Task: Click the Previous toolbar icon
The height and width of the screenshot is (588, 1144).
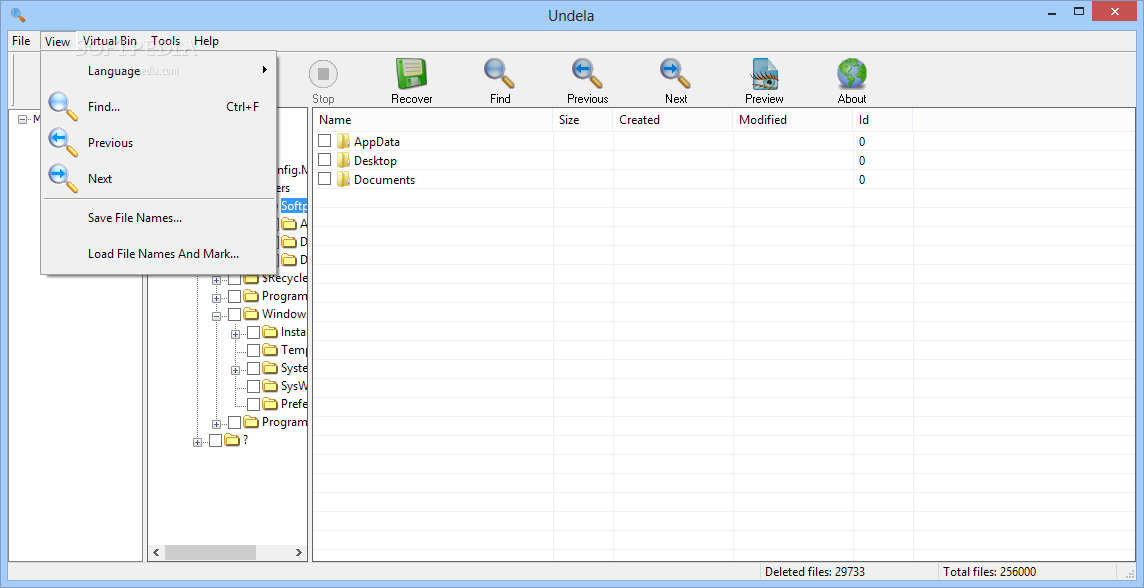Action: point(587,74)
